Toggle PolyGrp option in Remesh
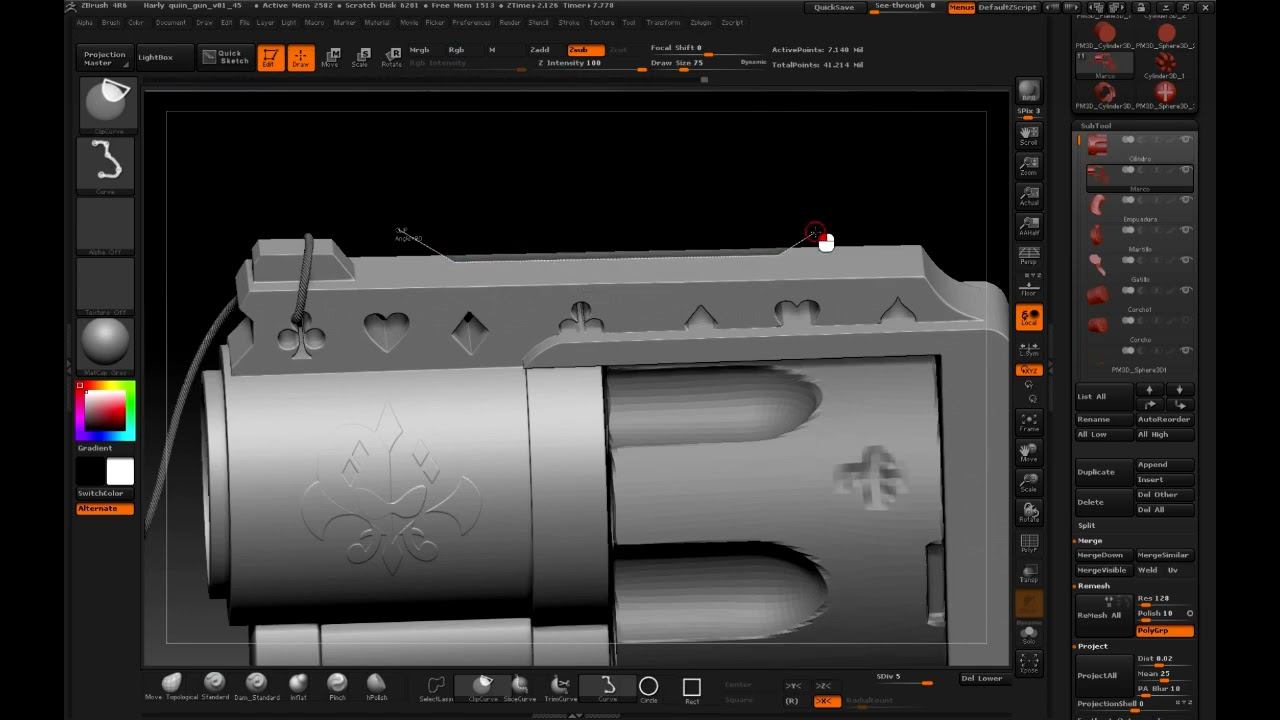The height and width of the screenshot is (720, 1280). [1164, 631]
